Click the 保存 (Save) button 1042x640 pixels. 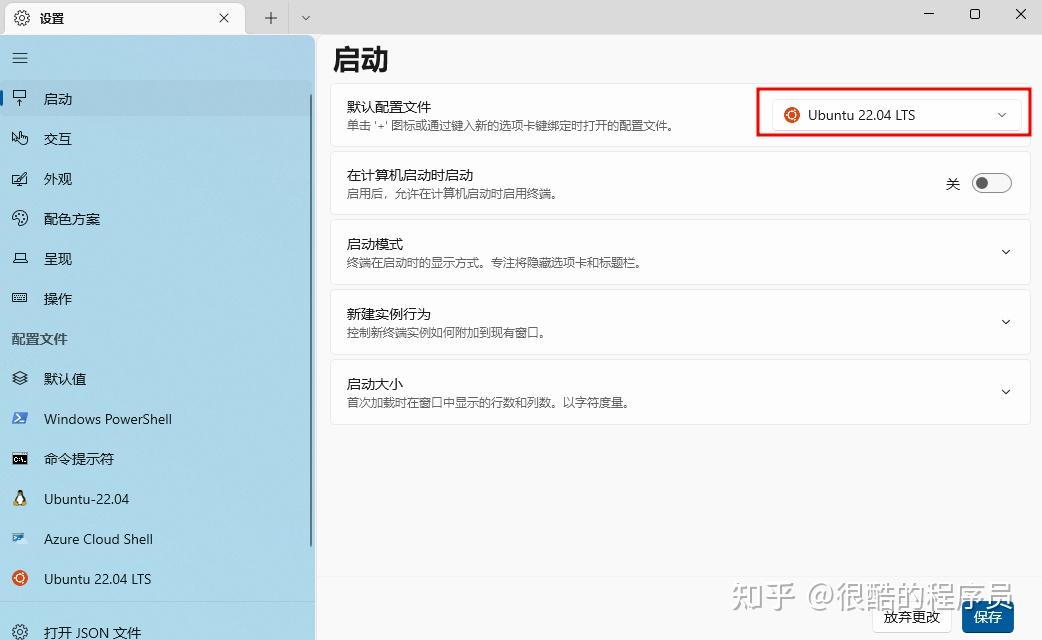(989, 618)
